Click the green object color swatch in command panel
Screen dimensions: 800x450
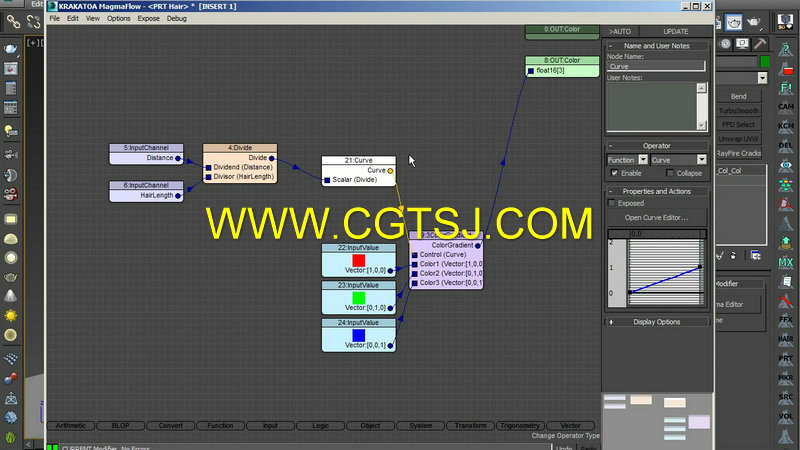[765, 62]
